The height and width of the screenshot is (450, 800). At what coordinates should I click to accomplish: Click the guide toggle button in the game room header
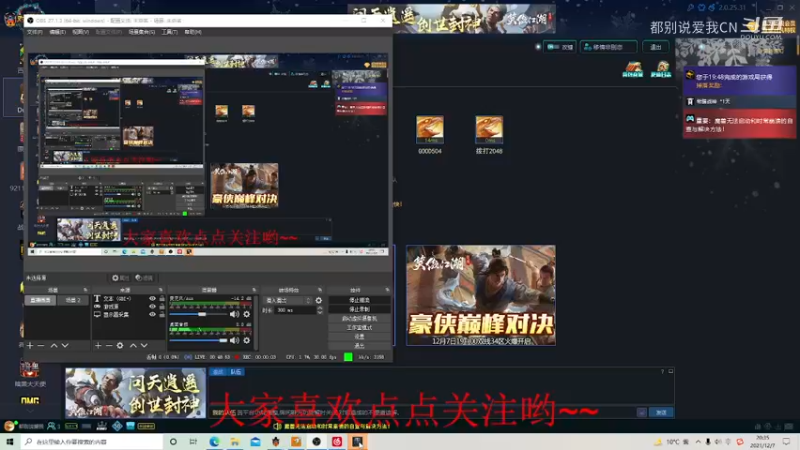560,47
